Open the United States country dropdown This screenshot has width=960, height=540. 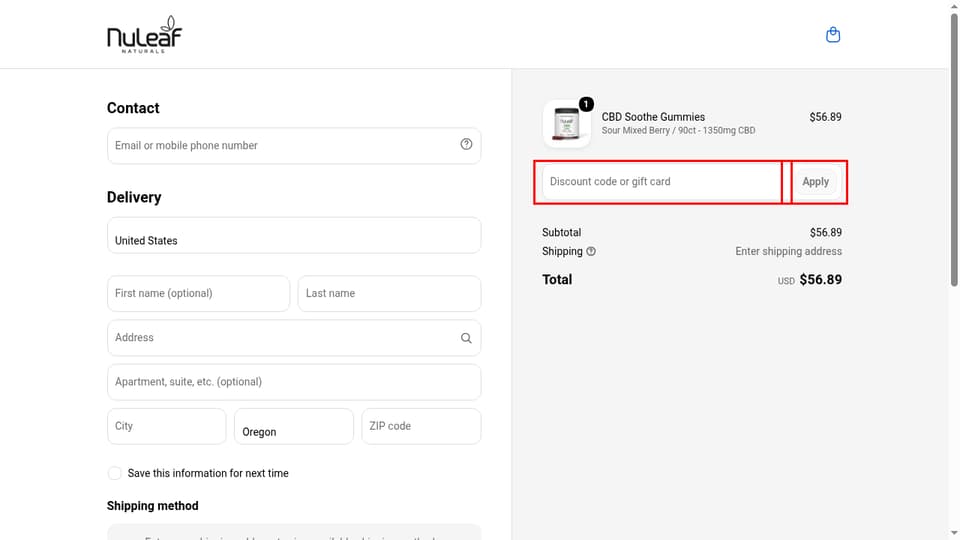(x=294, y=235)
